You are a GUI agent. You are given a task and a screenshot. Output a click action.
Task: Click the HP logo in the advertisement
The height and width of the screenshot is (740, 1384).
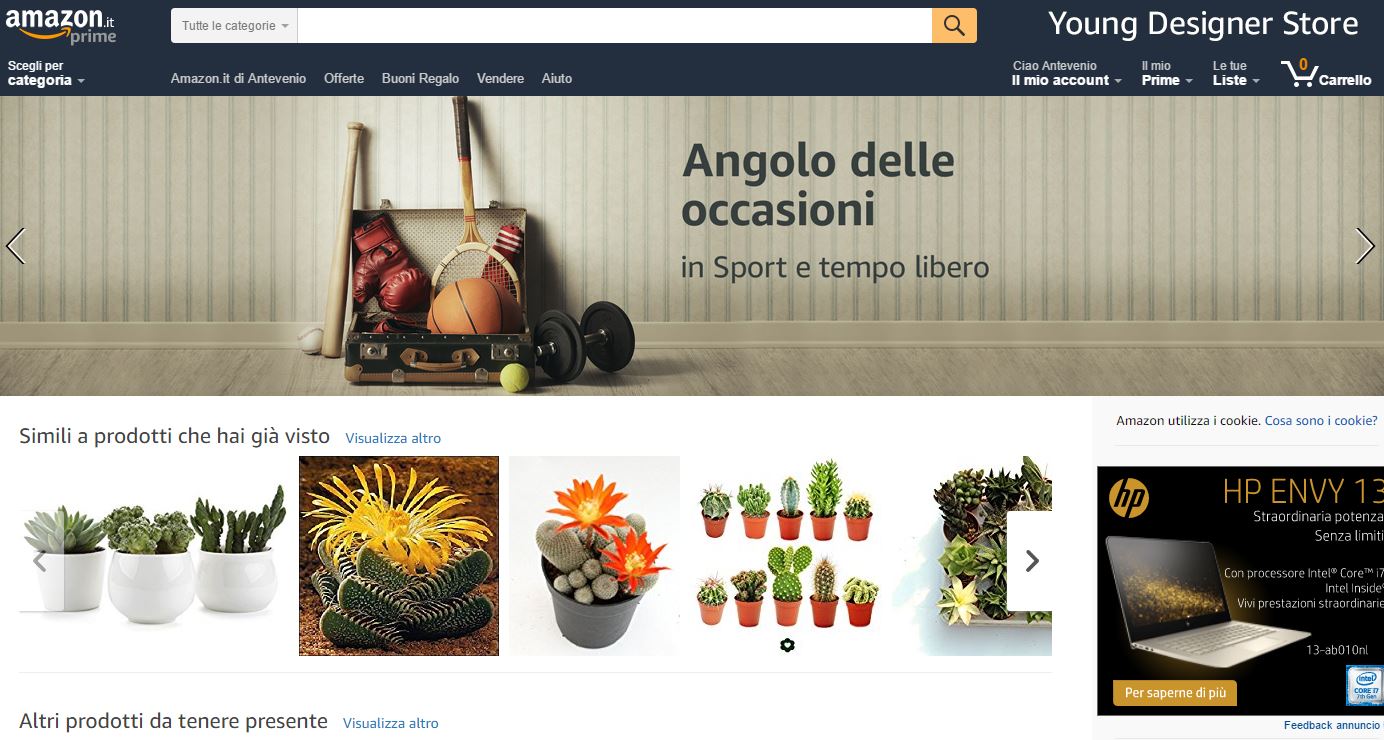tap(1129, 498)
